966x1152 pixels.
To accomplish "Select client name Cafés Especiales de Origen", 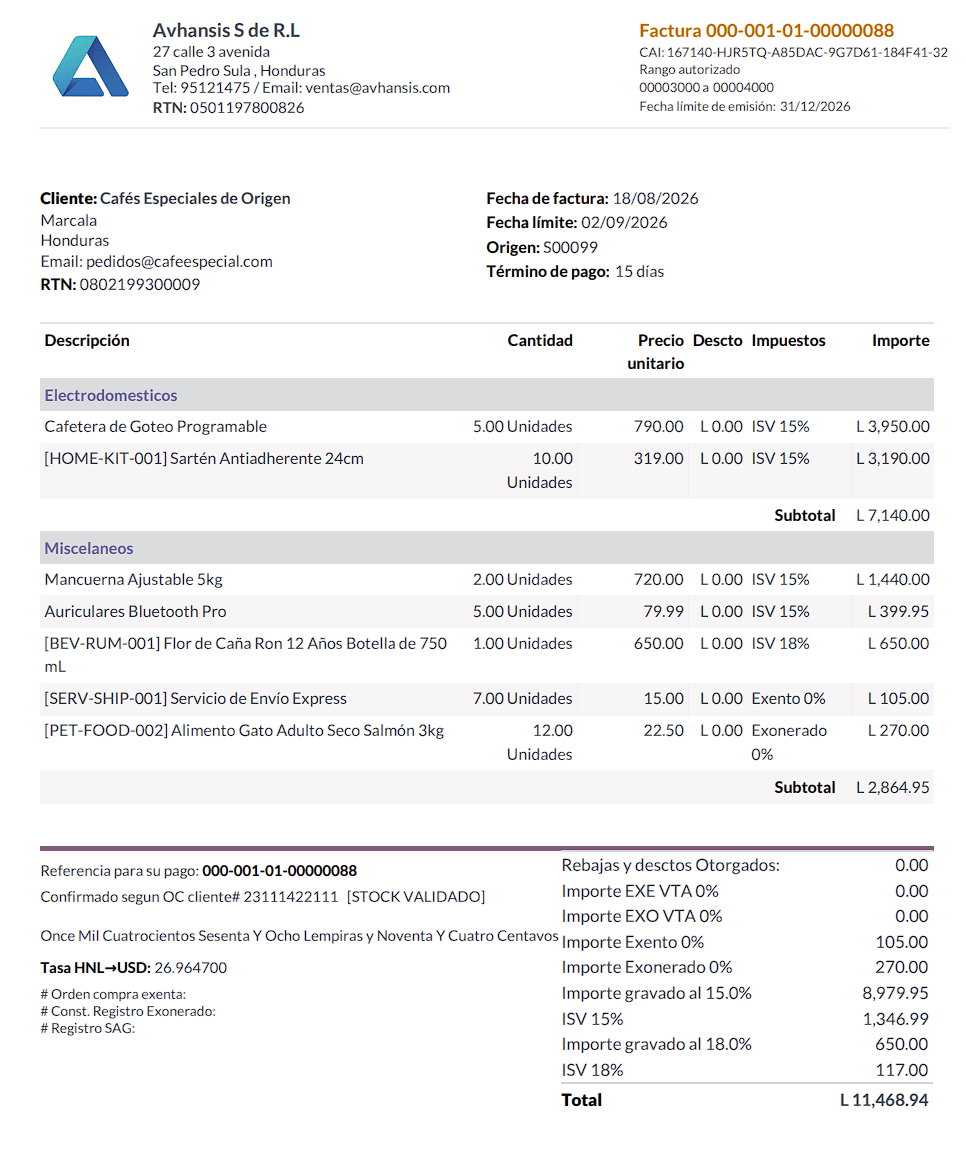I will [195, 198].
